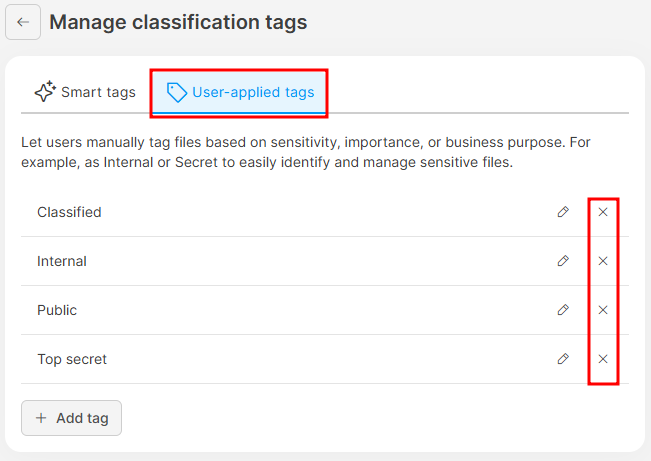Go back using the arrow button
Image resolution: width=651 pixels, height=461 pixels.
pos(23,22)
